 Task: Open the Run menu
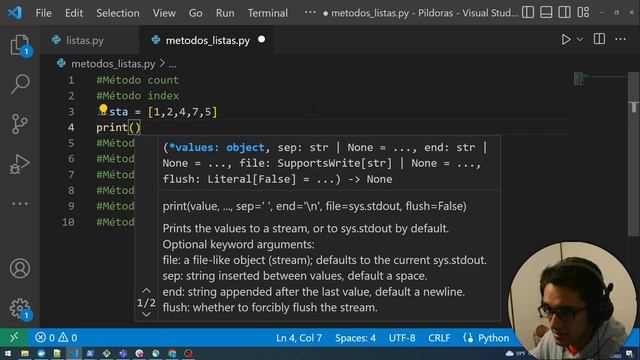coord(225,13)
